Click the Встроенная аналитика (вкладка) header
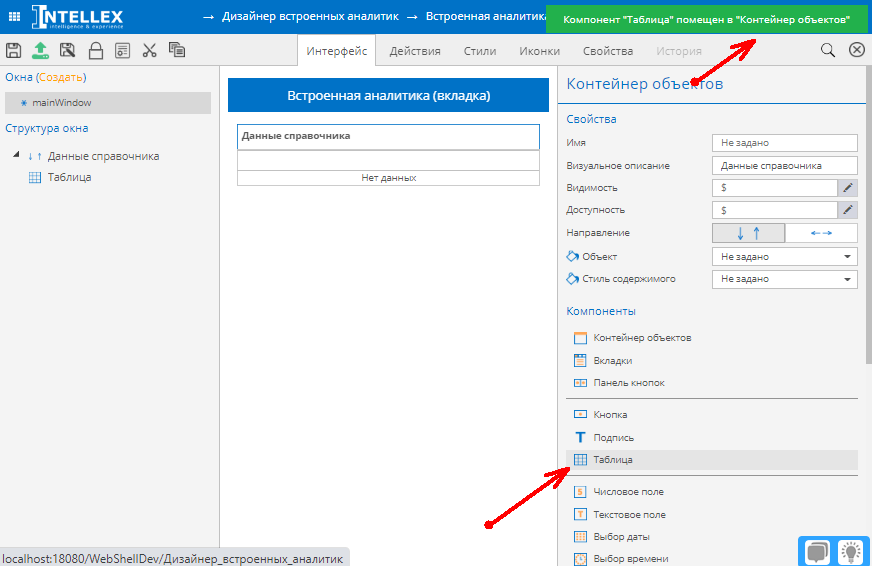The width and height of the screenshot is (872, 566). 388,95
